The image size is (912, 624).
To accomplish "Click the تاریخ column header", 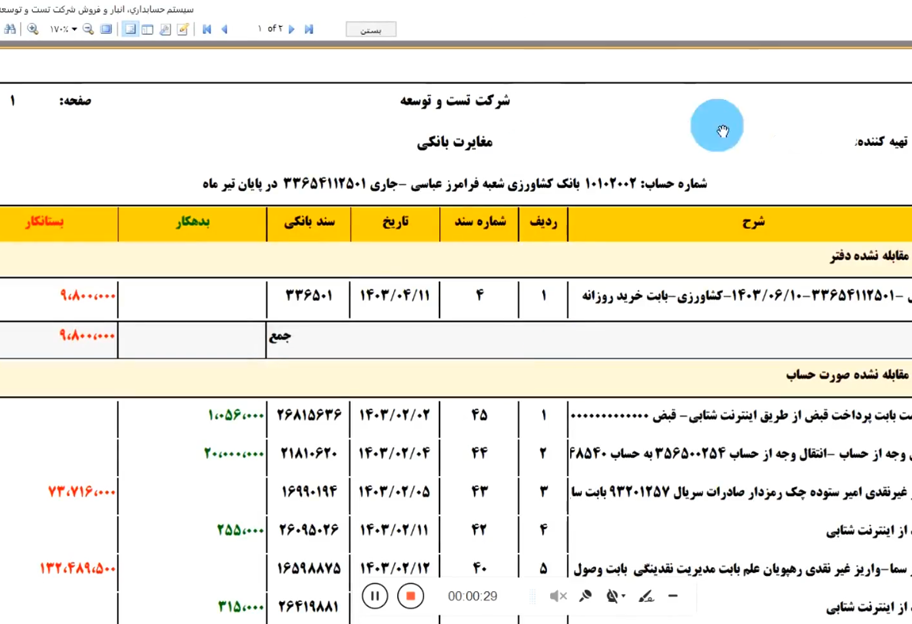I will pyautogui.click(x=395, y=223).
